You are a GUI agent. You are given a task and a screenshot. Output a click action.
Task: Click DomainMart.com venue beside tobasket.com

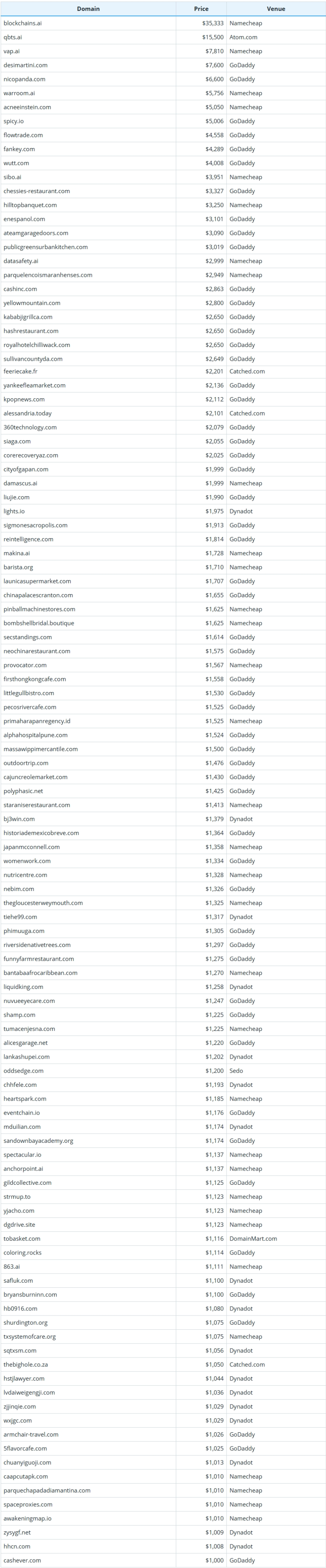[253, 1239]
